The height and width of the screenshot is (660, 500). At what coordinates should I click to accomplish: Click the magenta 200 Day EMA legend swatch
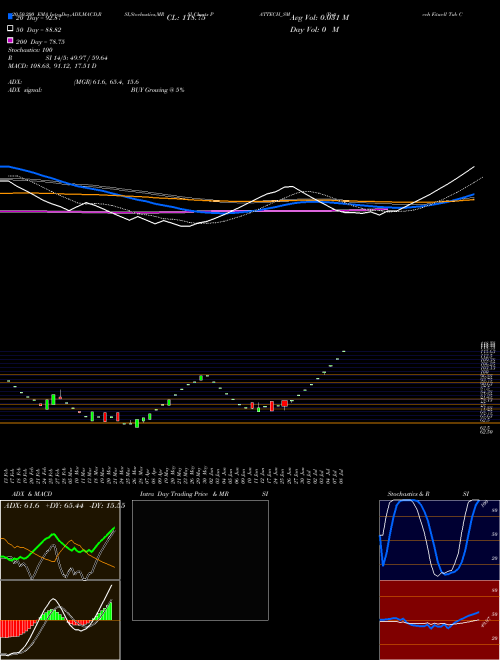tap(10, 40)
